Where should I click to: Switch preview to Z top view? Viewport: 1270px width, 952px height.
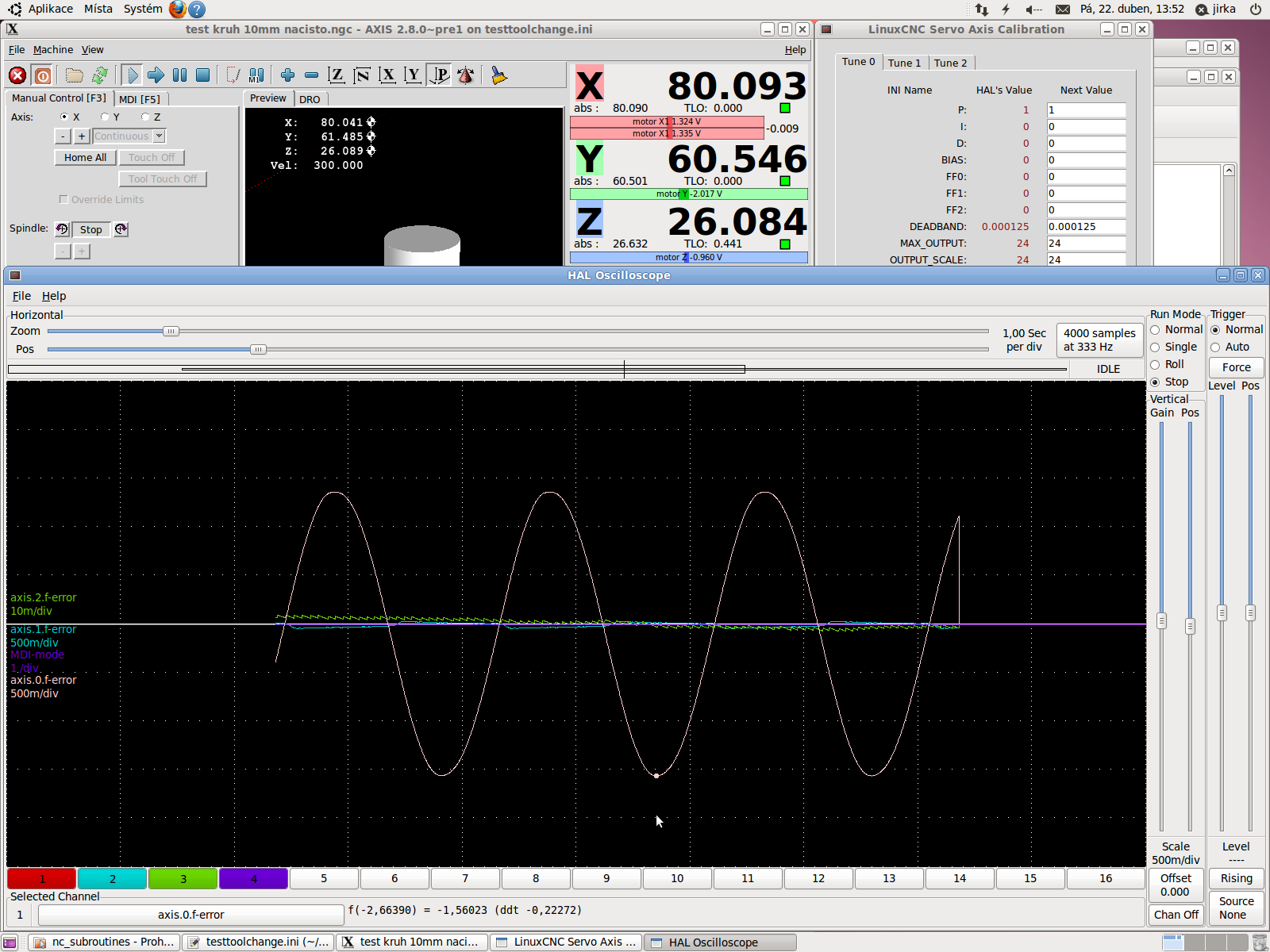337,75
